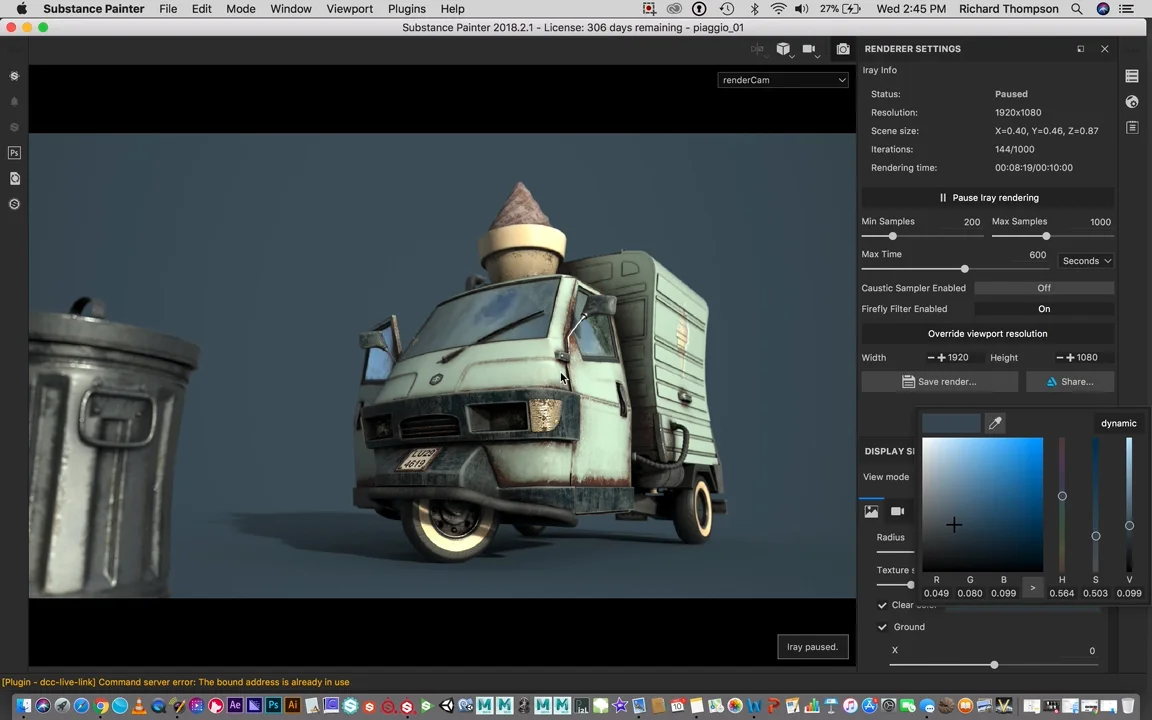Image resolution: width=1152 pixels, height=720 pixels.
Task: Open the File menu
Action: 168,9
